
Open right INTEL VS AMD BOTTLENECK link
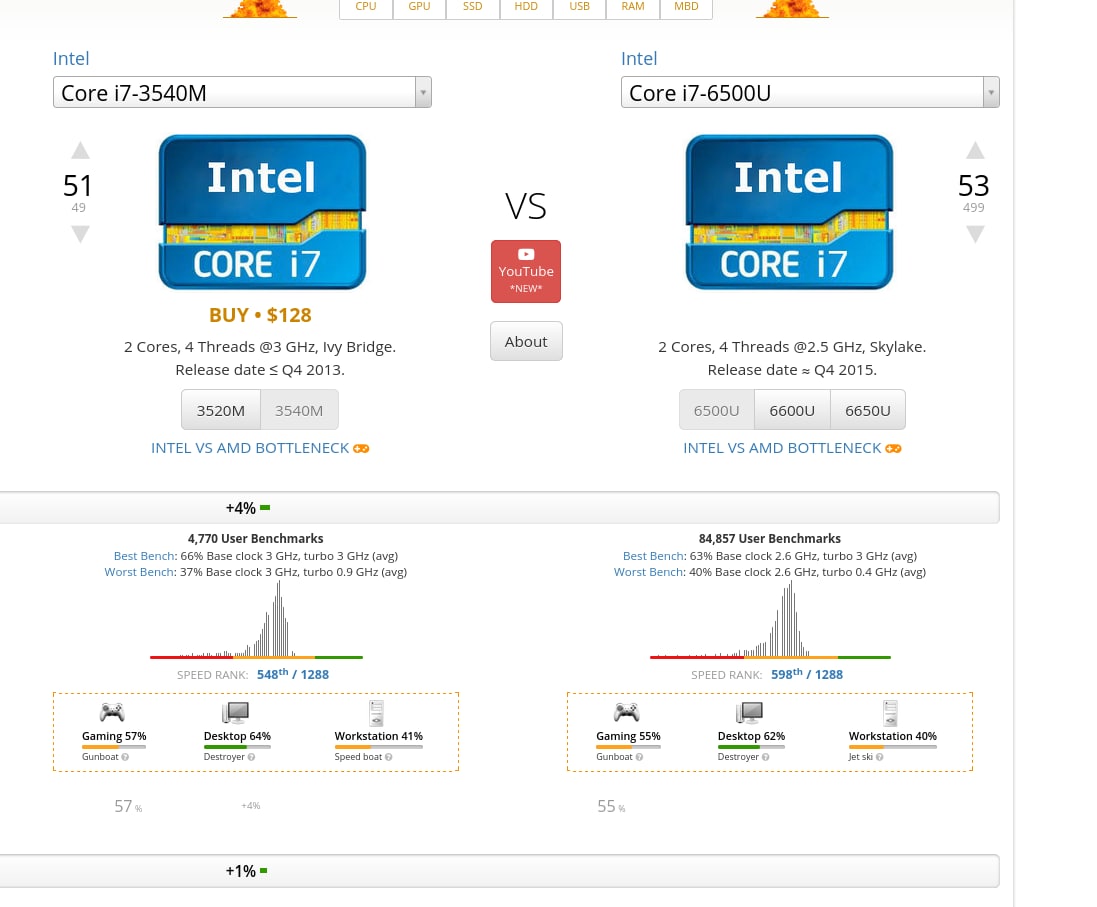[x=782, y=448]
